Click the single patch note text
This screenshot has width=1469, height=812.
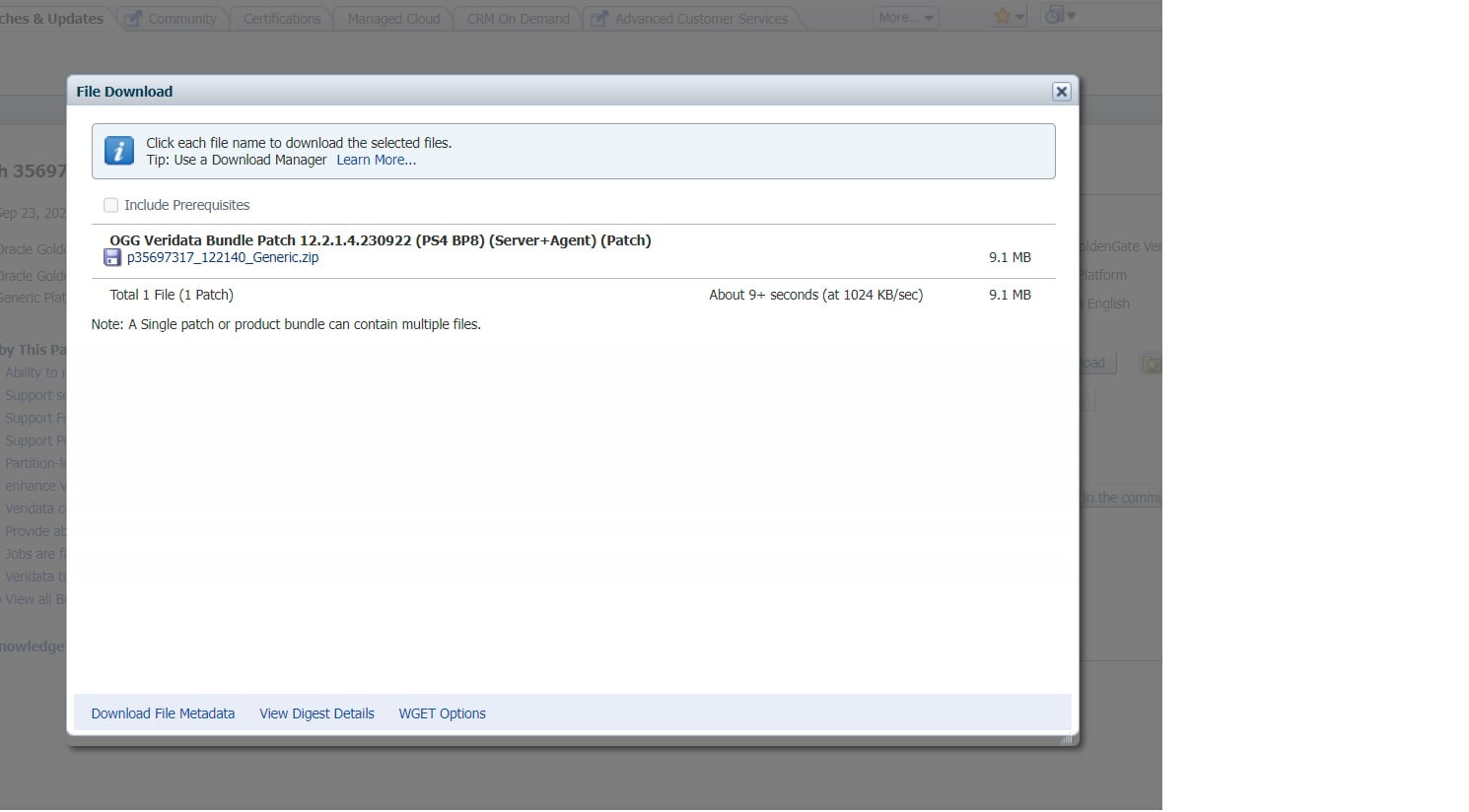[286, 324]
